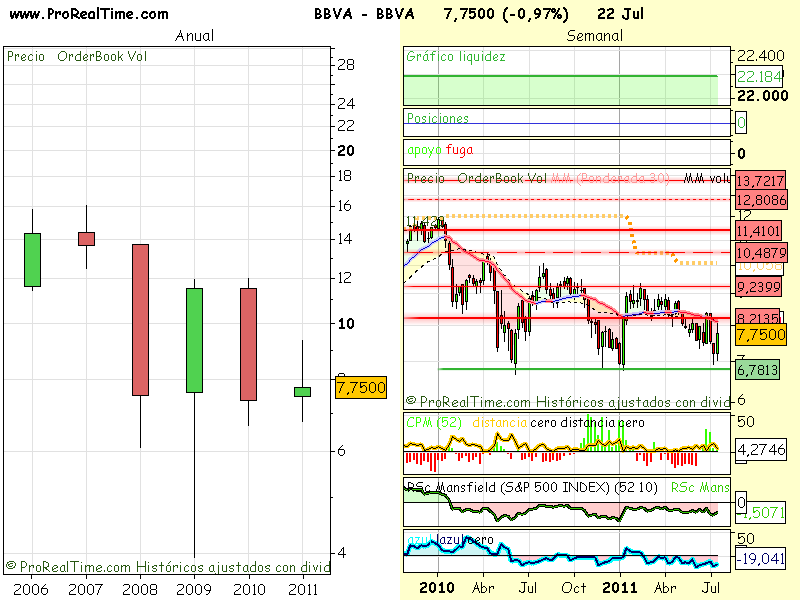The width and height of the screenshot is (800, 600).
Task: Click the 10,4879 red price tag
Action: point(761,253)
